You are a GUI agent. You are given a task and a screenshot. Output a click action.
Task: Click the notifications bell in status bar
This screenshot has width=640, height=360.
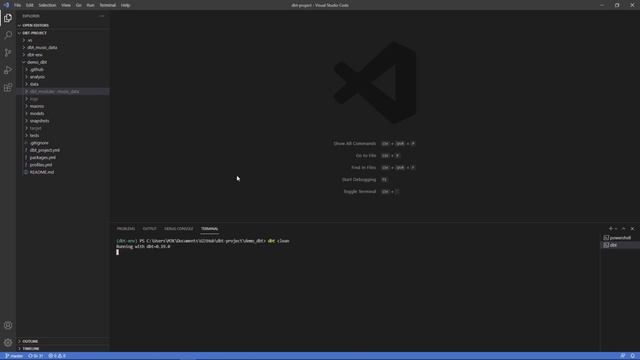click(x=633, y=356)
